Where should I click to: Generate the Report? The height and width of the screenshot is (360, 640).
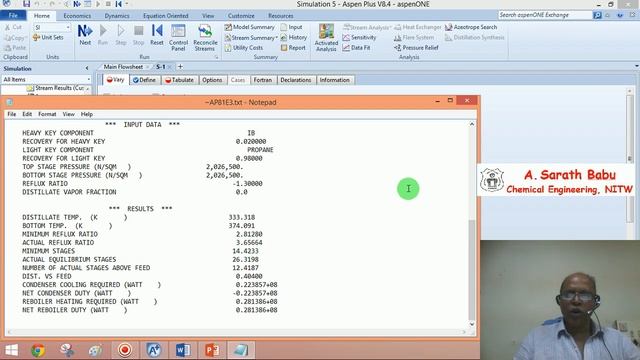(x=293, y=48)
